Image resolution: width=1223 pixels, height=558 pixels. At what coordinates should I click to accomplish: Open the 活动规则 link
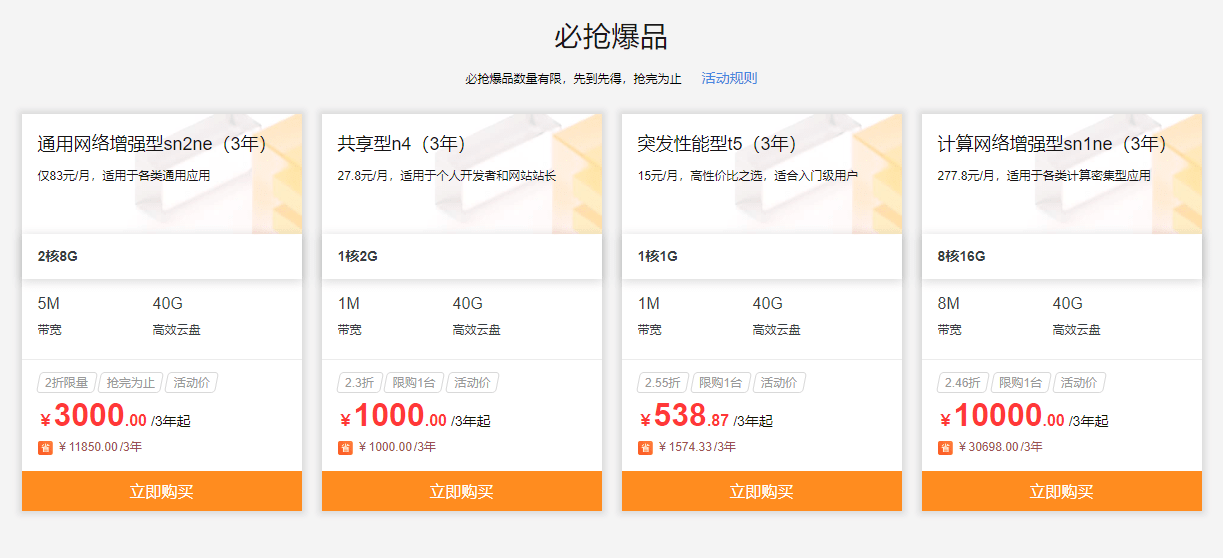point(729,78)
